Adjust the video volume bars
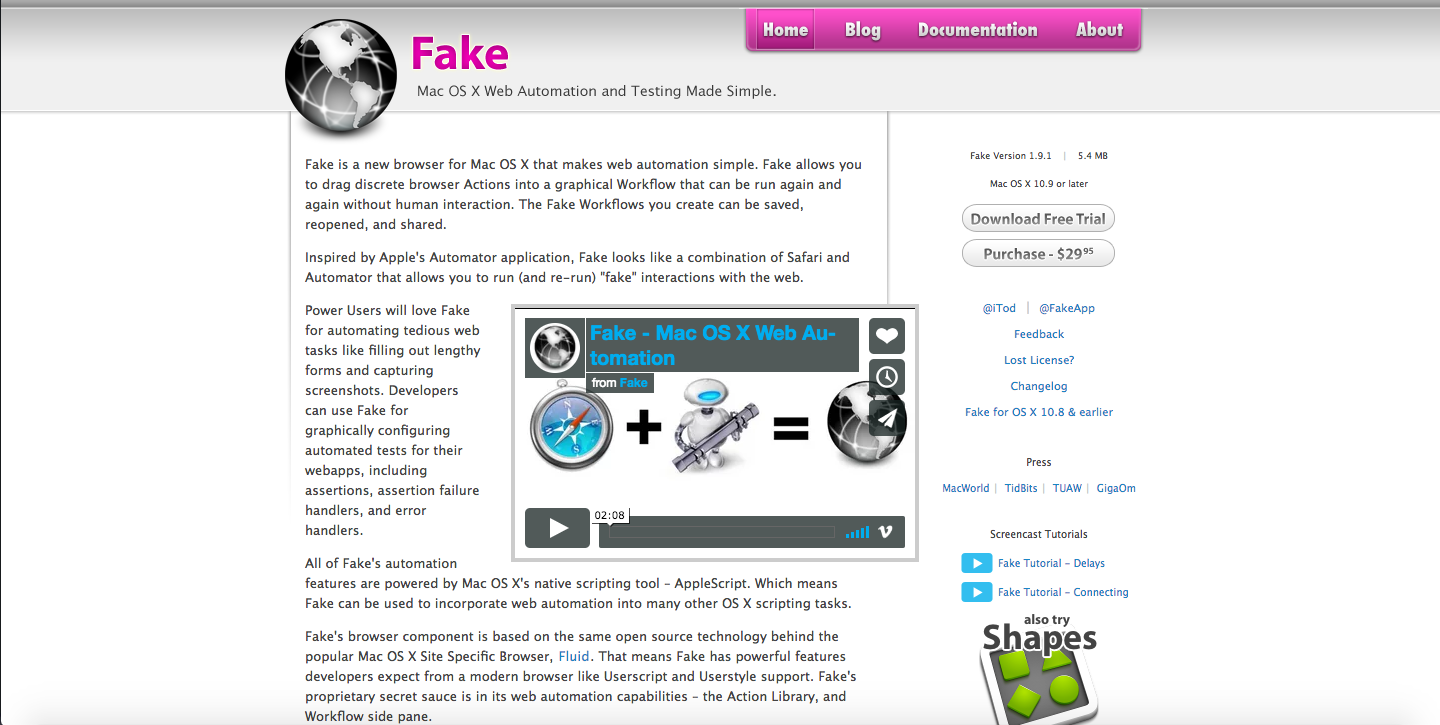This screenshot has width=1440, height=725. pyautogui.click(x=857, y=532)
